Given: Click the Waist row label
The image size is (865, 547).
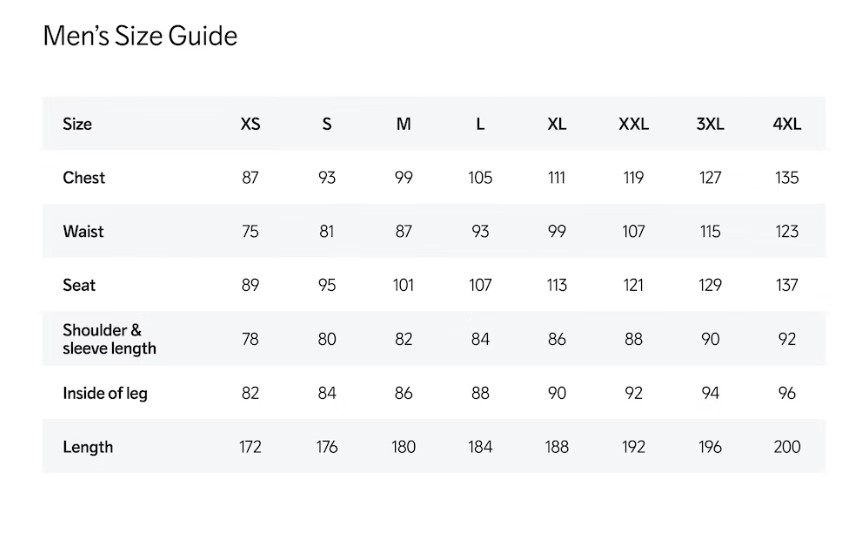Looking at the screenshot, I should [x=83, y=232].
